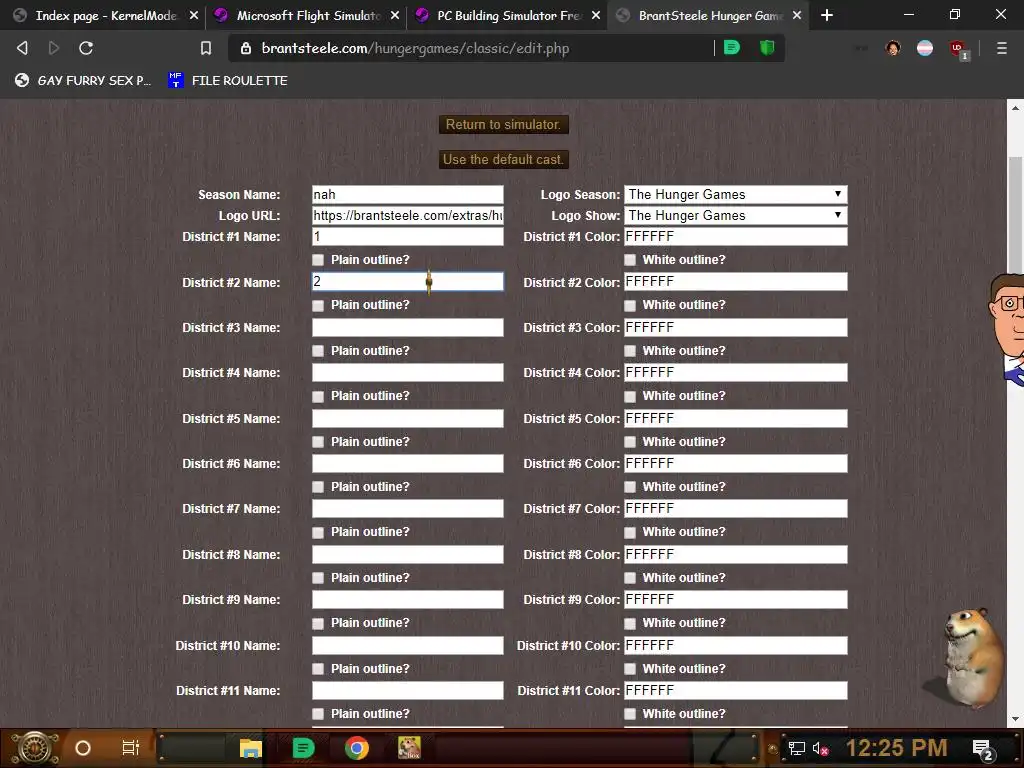Open the user avatar extension icon
This screenshot has width=1024, height=768.
pyautogui.click(x=893, y=48)
